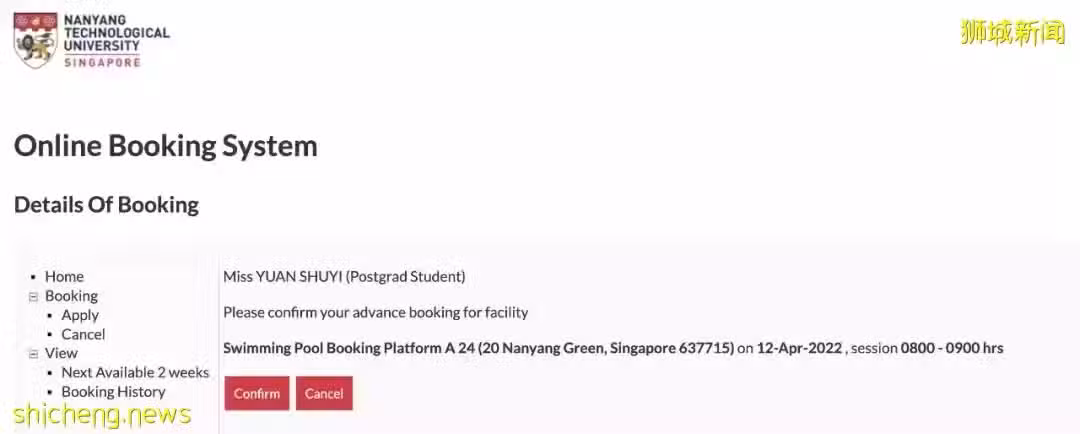Click the NTU lion crest logo
Viewport: 1080px width, 434px height.
(x=35, y=39)
